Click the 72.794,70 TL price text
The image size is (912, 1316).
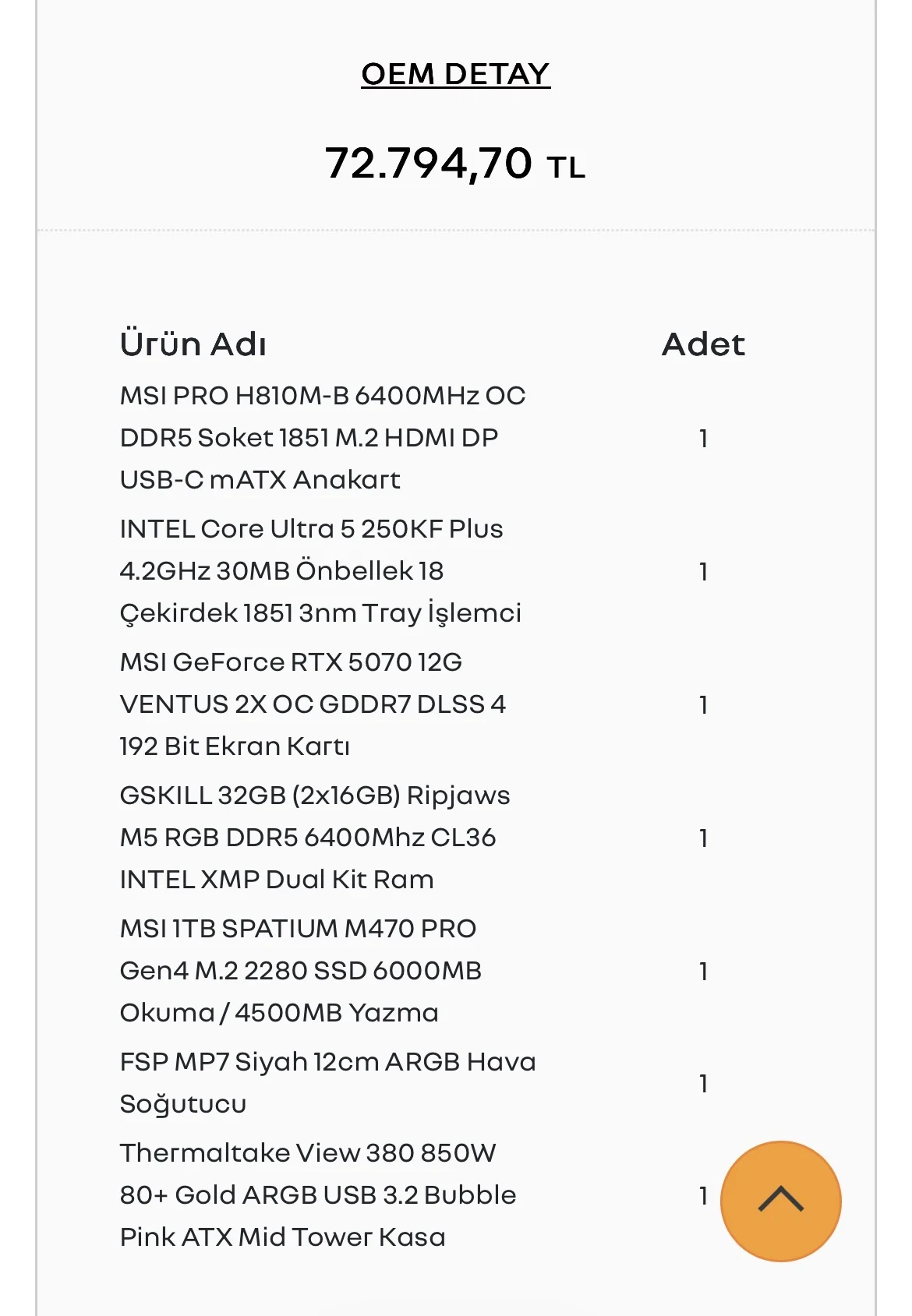coord(455,164)
